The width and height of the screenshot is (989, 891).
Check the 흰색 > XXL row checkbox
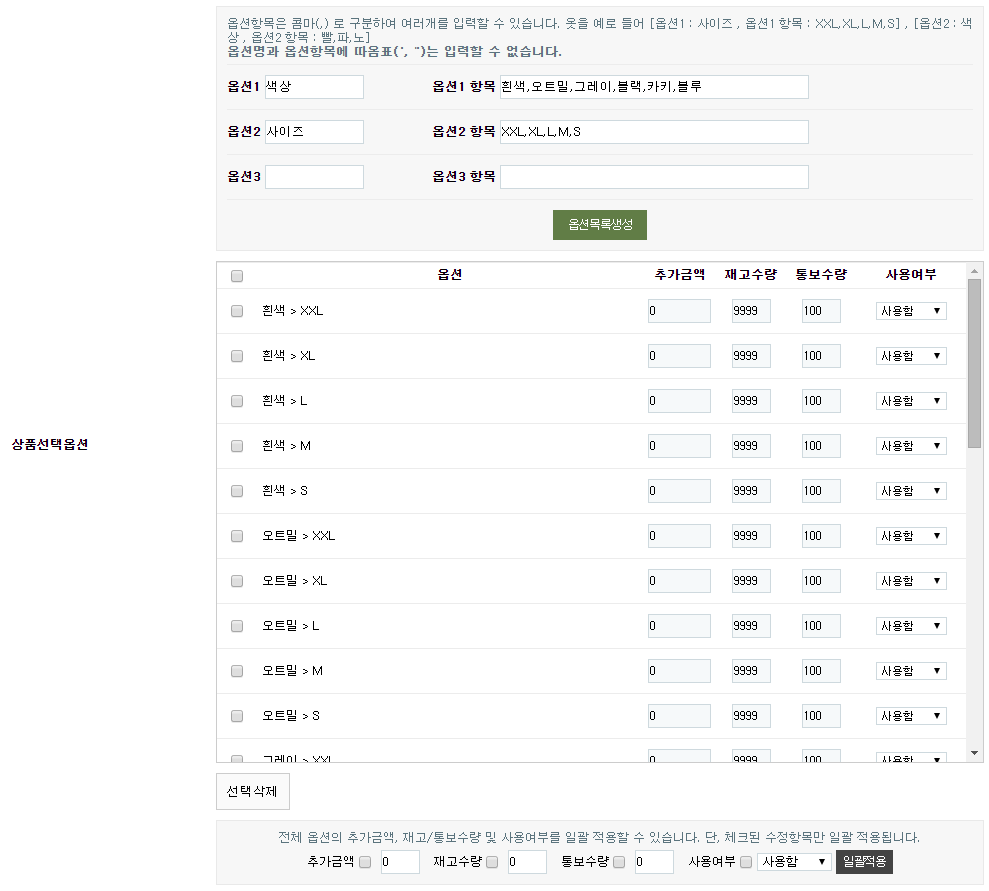point(237,311)
